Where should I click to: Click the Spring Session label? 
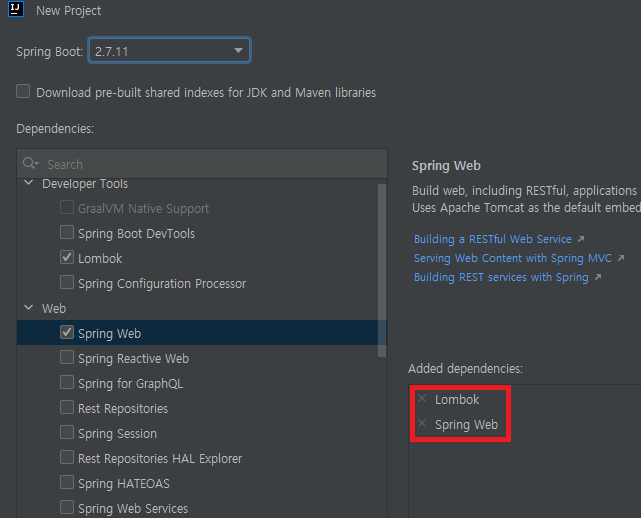pyautogui.click(x=117, y=434)
